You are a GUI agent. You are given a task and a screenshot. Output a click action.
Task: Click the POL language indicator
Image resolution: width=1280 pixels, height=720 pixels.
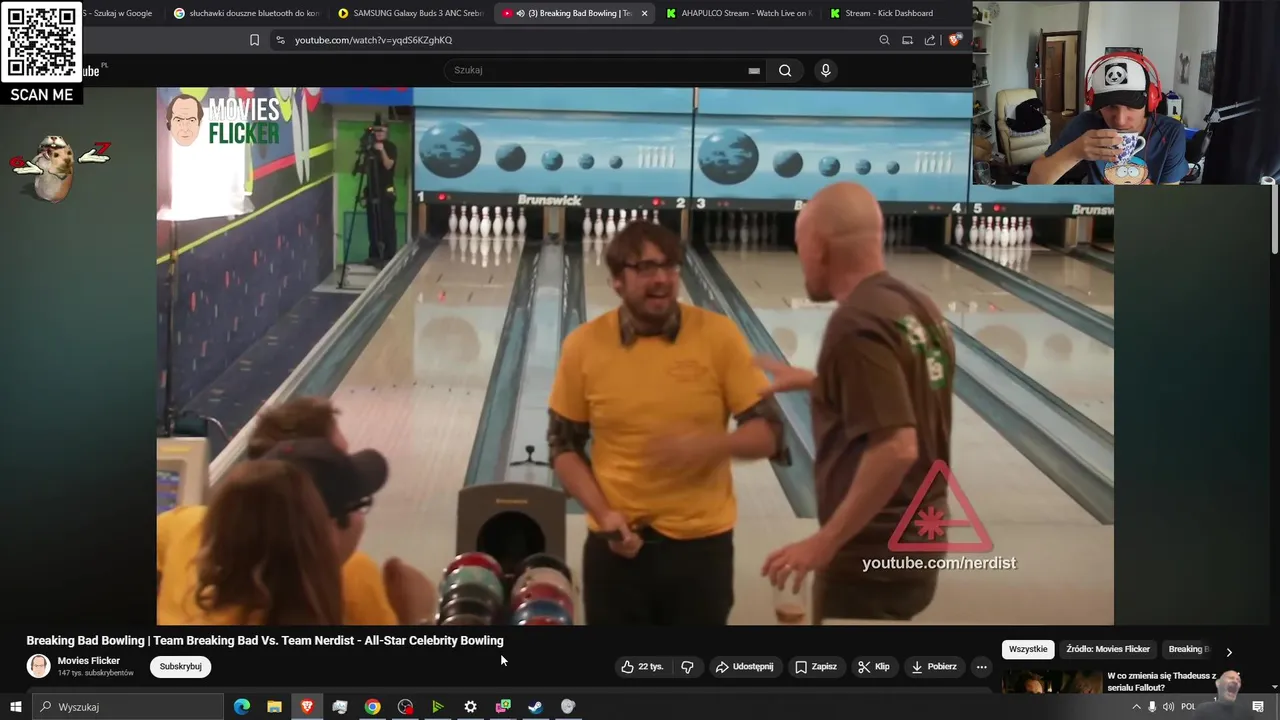pyautogui.click(x=1188, y=707)
